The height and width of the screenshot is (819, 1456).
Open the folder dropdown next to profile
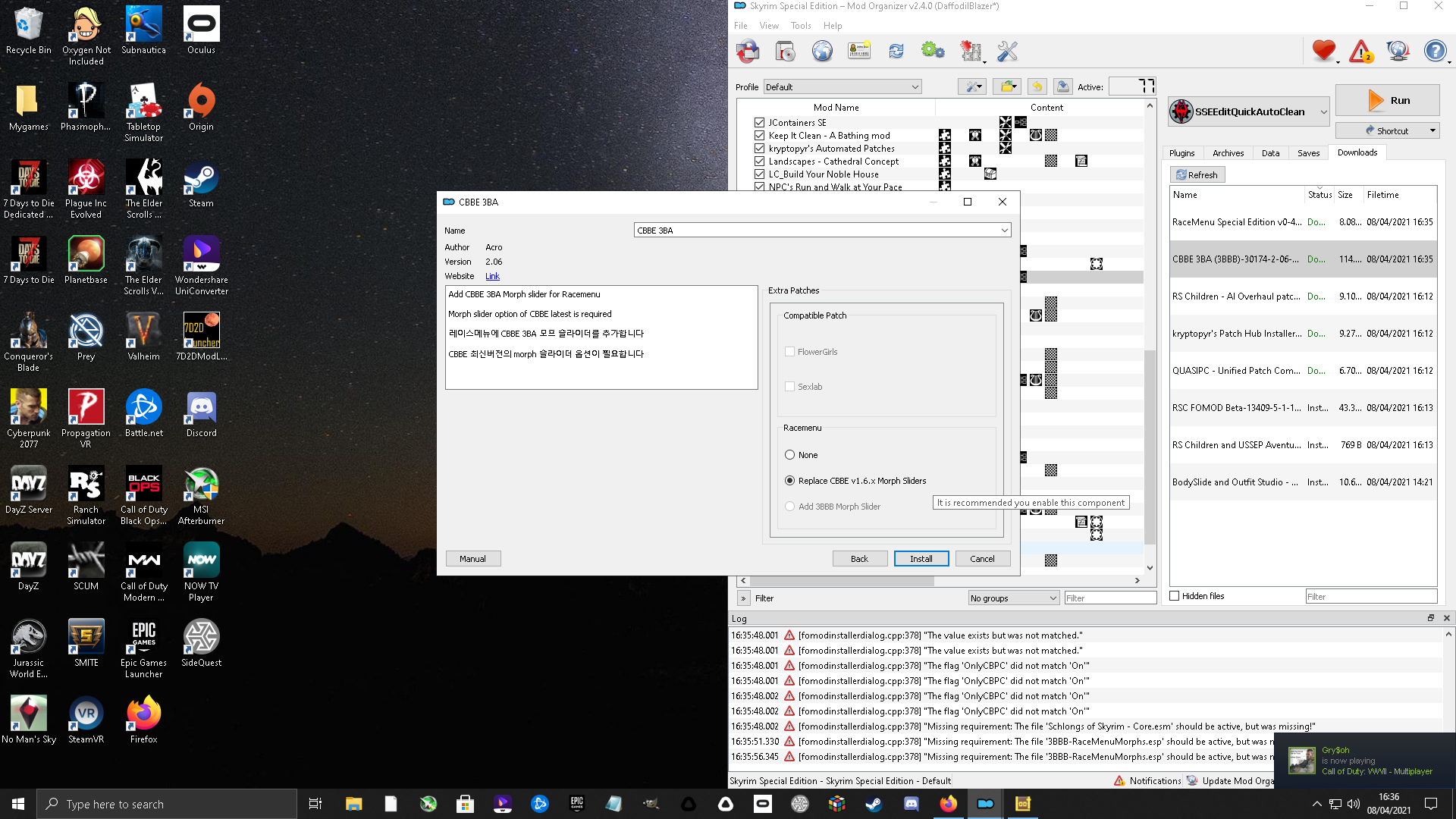coord(1006,87)
